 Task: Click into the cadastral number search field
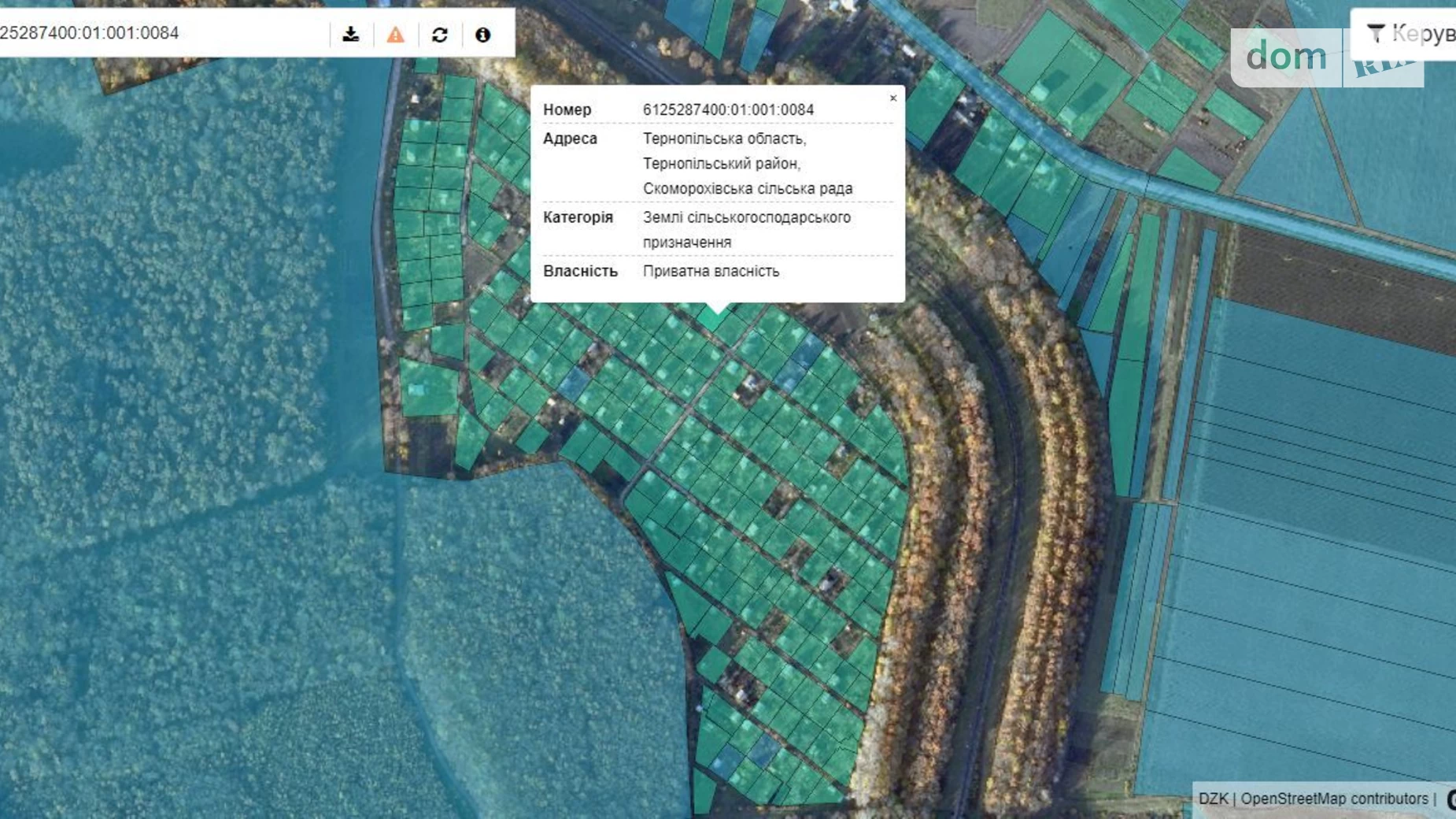tap(157, 33)
